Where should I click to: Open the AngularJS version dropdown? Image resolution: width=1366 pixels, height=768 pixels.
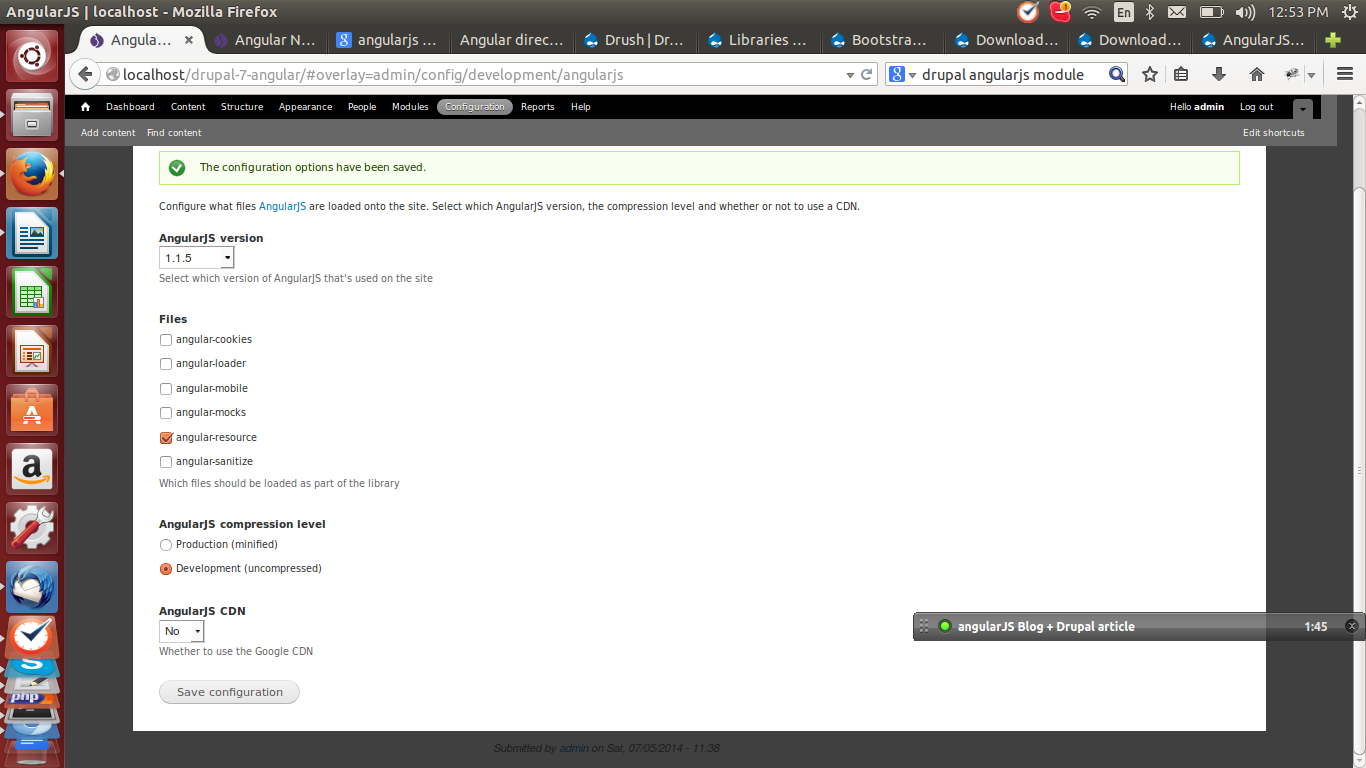(196, 258)
